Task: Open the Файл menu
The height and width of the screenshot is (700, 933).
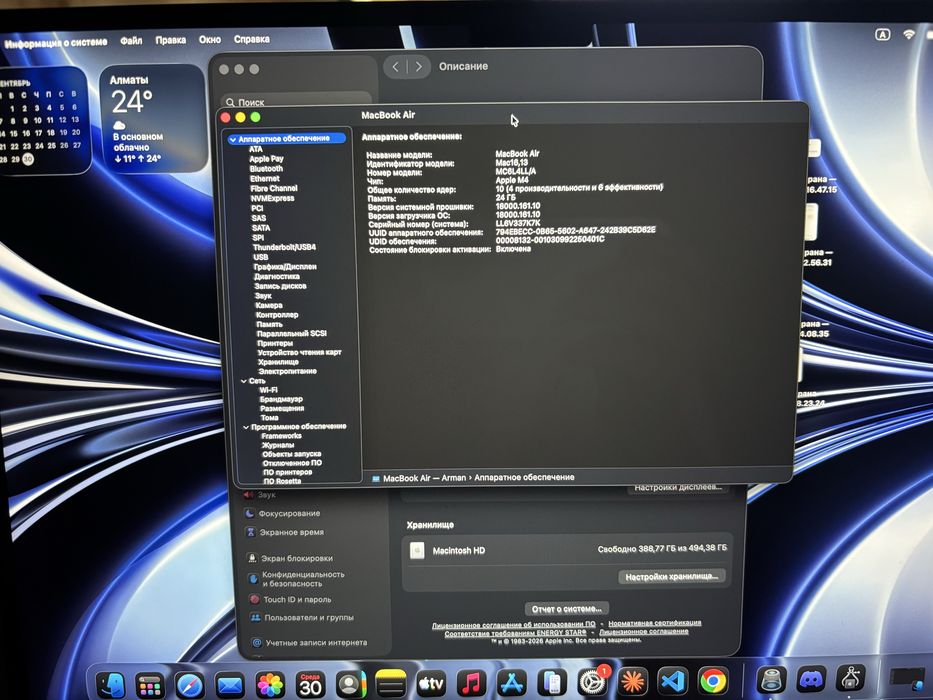Action: pyautogui.click(x=131, y=40)
